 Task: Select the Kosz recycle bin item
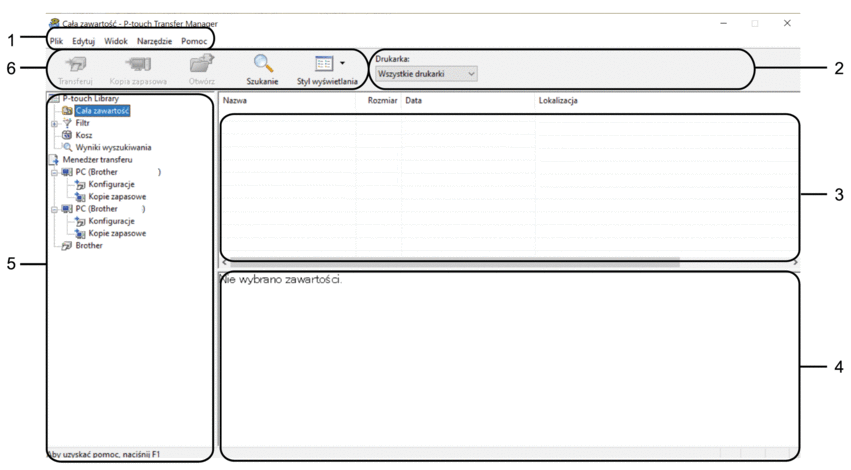point(83,134)
